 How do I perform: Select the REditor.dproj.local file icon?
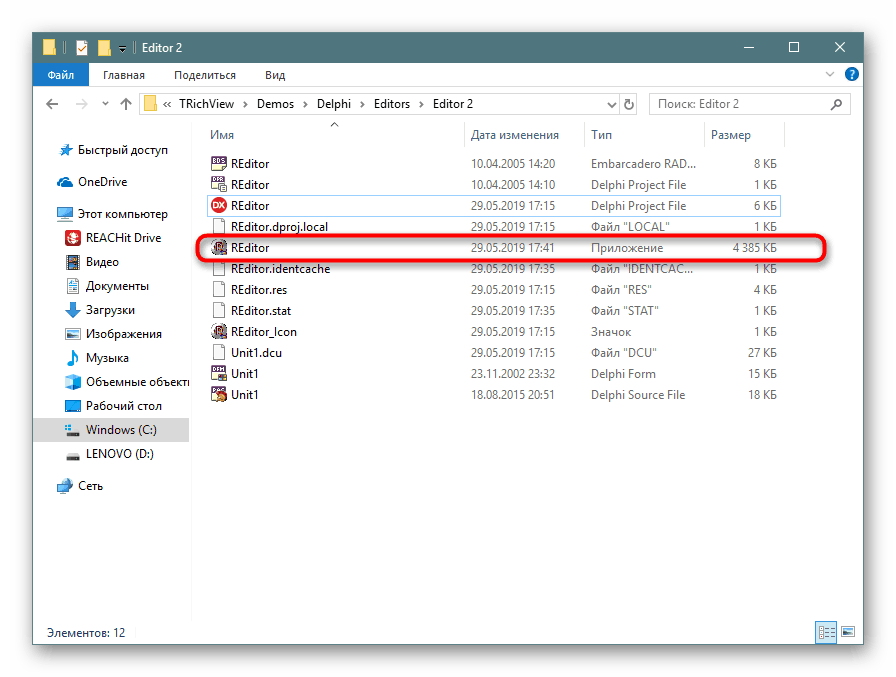(x=218, y=227)
